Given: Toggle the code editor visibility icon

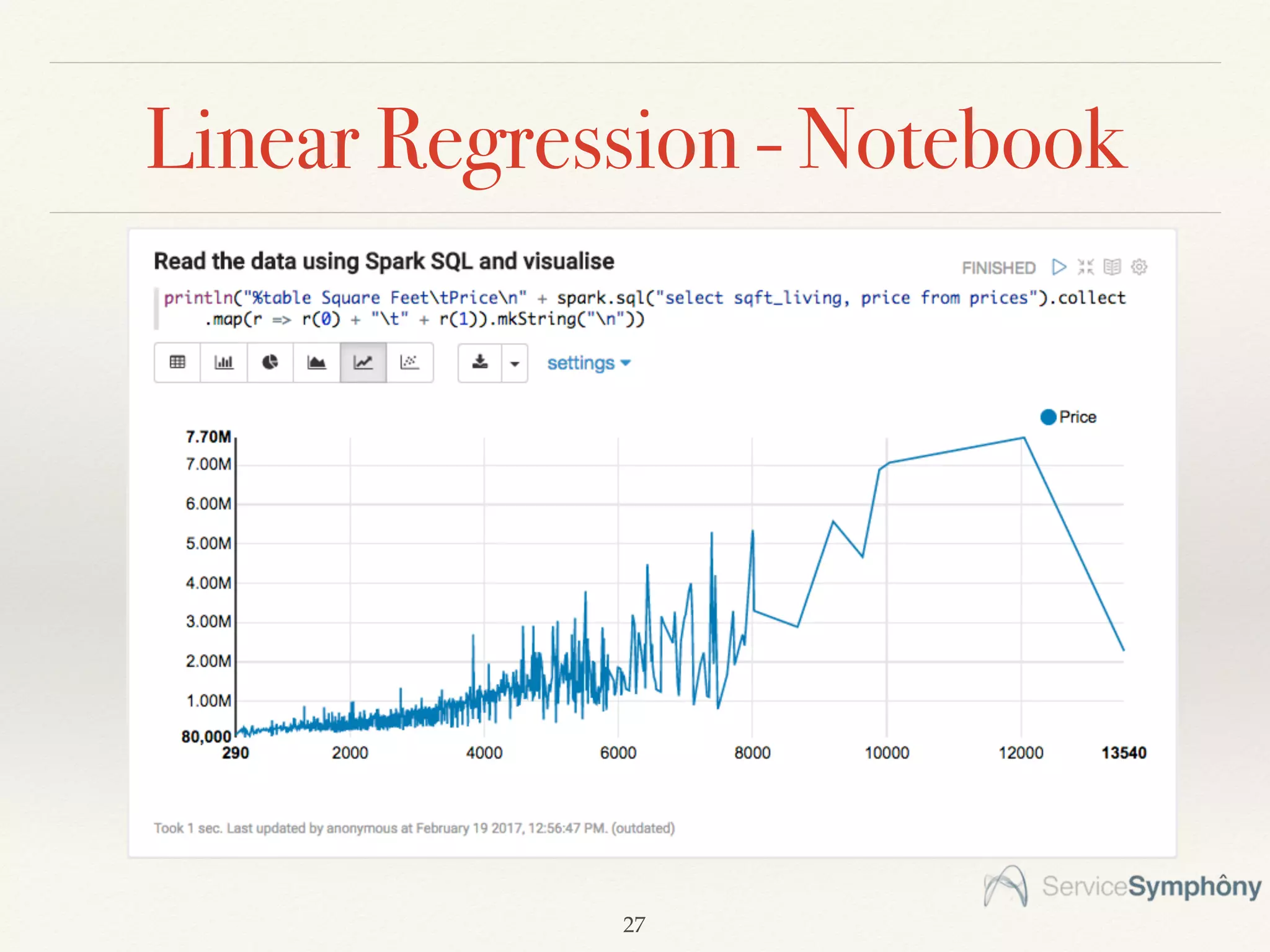Looking at the screenshot, I should click(1086, 267).
